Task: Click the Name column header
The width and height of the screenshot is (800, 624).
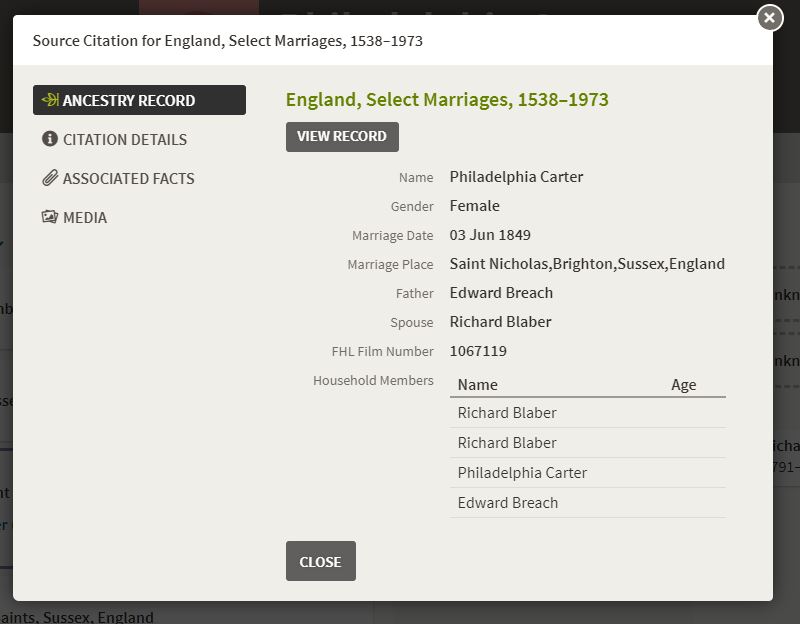Action: tap(477, 384)
